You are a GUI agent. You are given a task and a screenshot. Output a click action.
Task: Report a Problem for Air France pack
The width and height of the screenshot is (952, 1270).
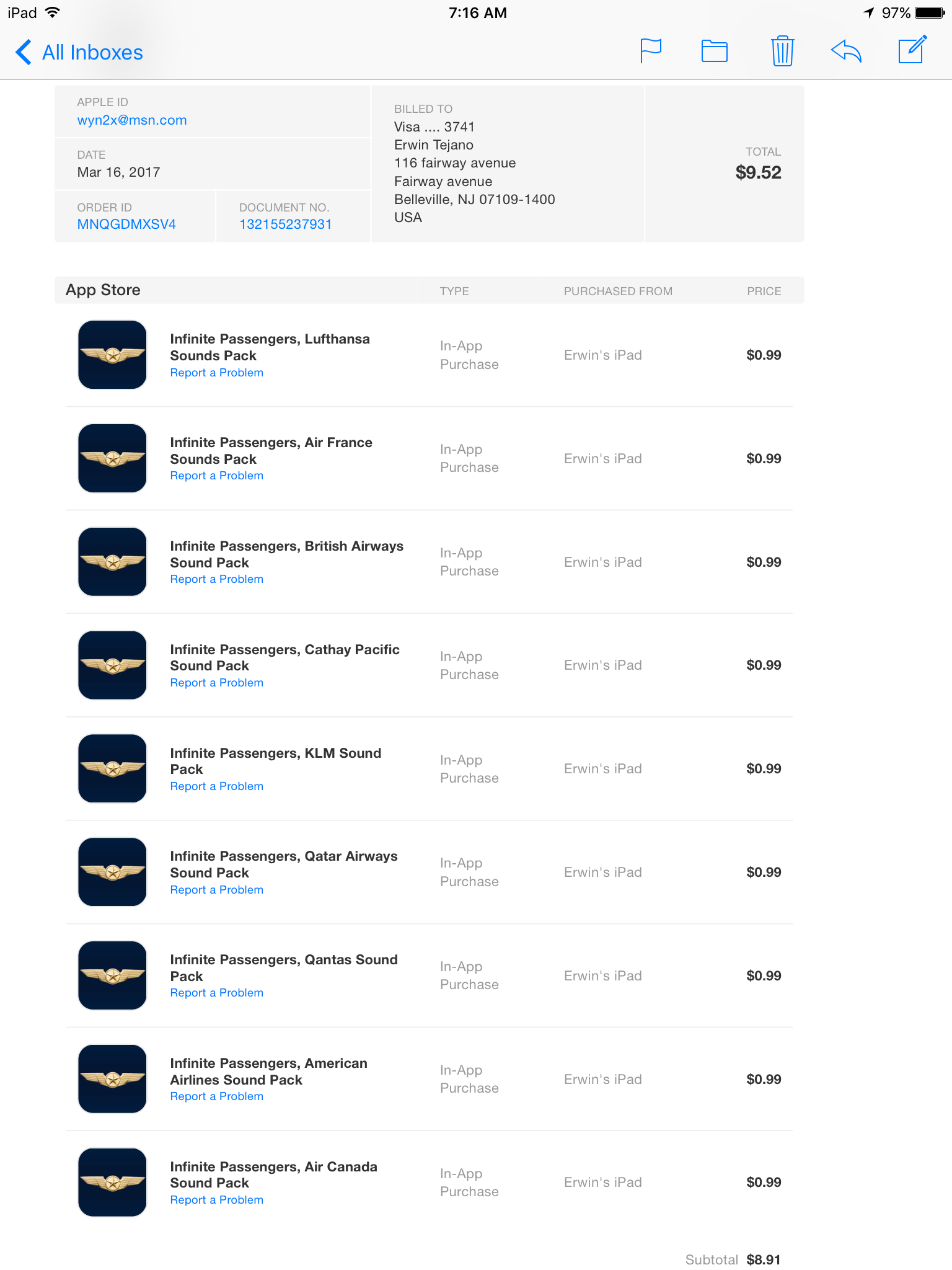[217, 476]
